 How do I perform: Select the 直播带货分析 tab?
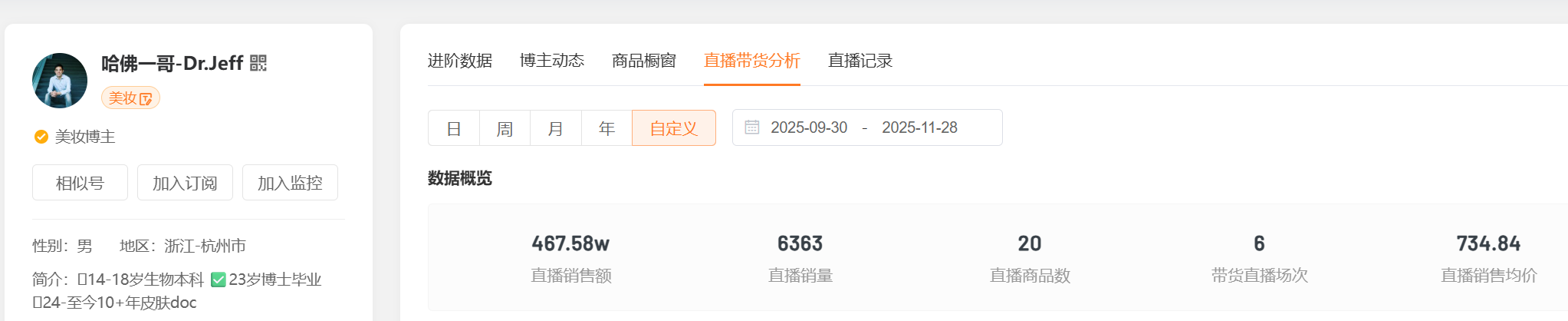pyautogui.click(x=752, y=61)
